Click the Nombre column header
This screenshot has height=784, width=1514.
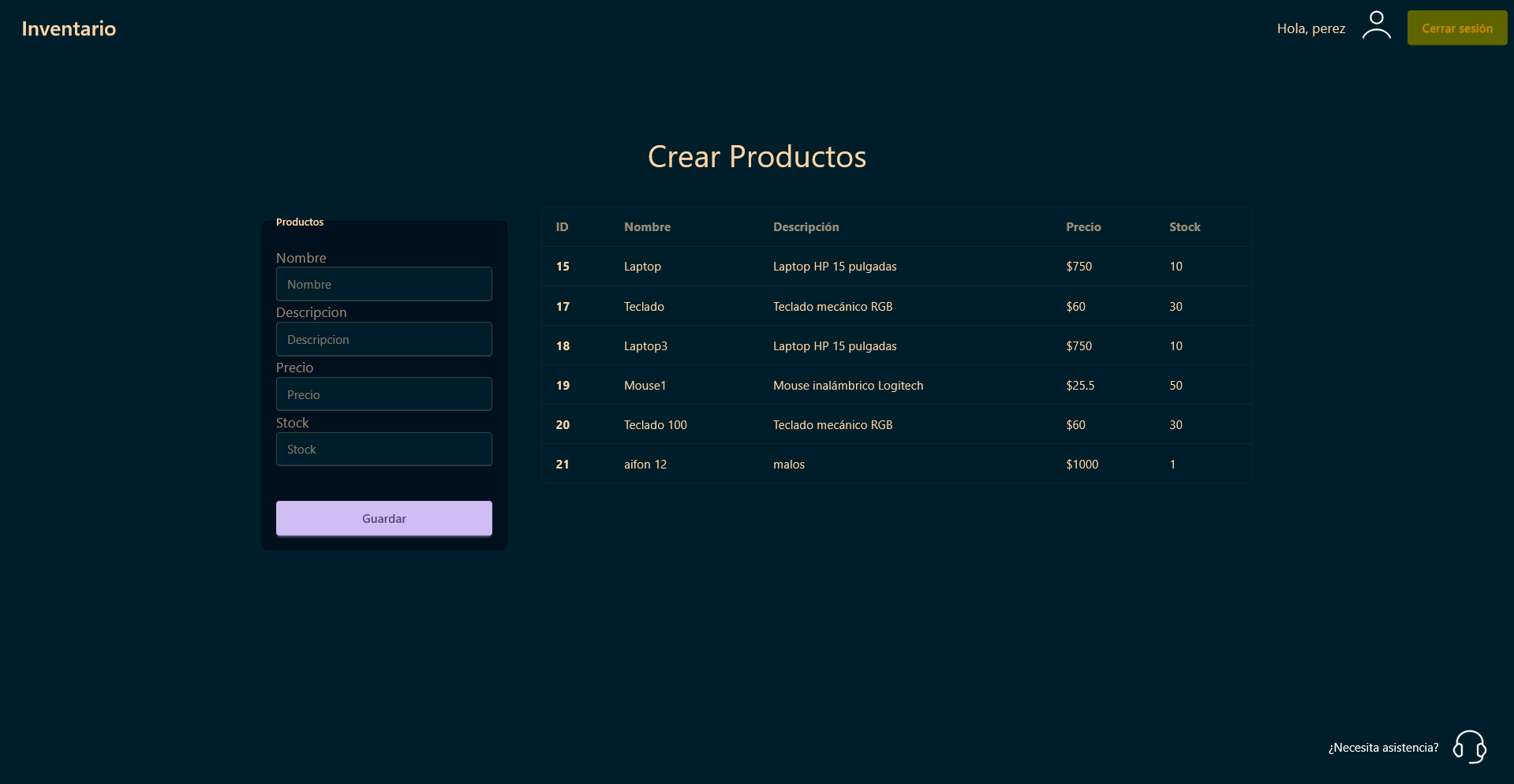[647, 227]
